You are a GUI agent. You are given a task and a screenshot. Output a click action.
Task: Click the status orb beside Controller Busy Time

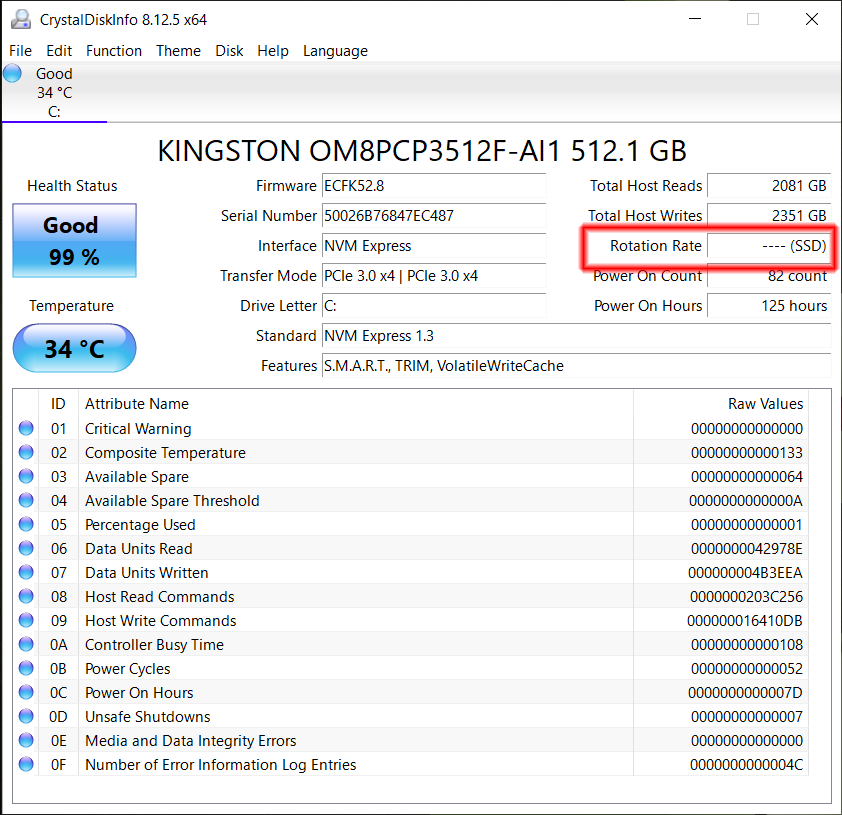point(26,644)
